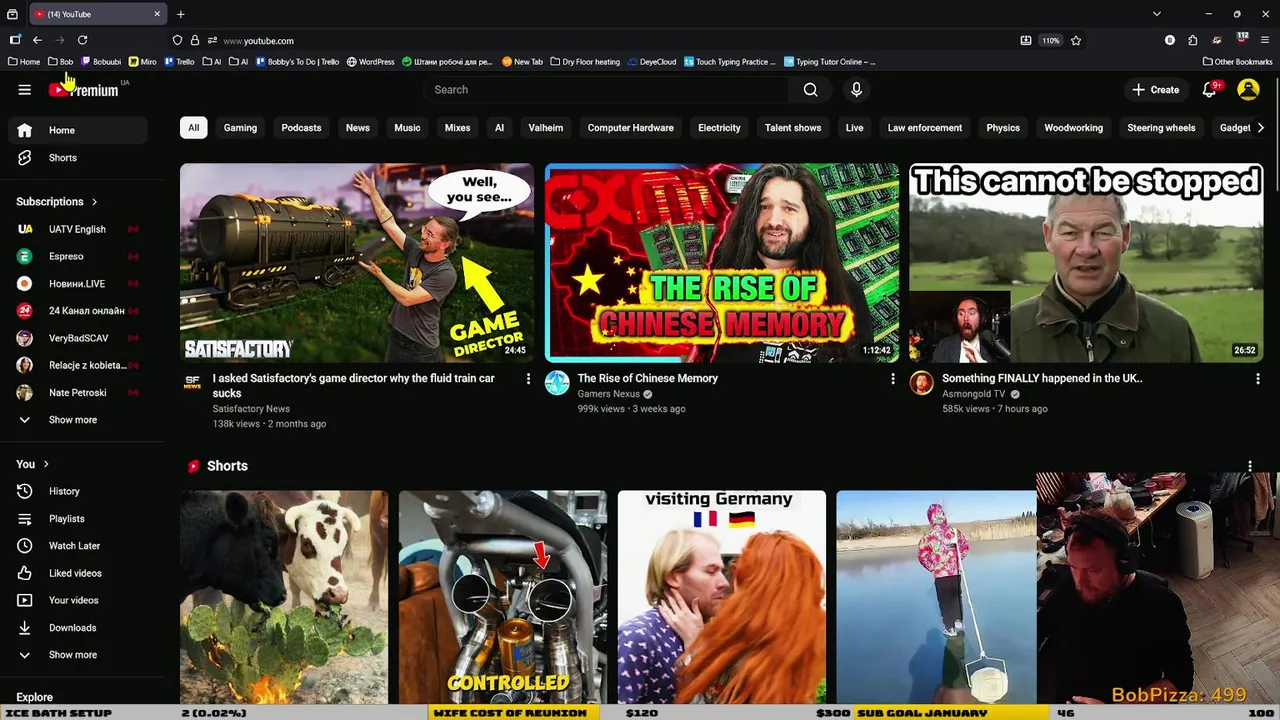
Task: Expand Show more under Subscriptions
Action: click(75, 420)
